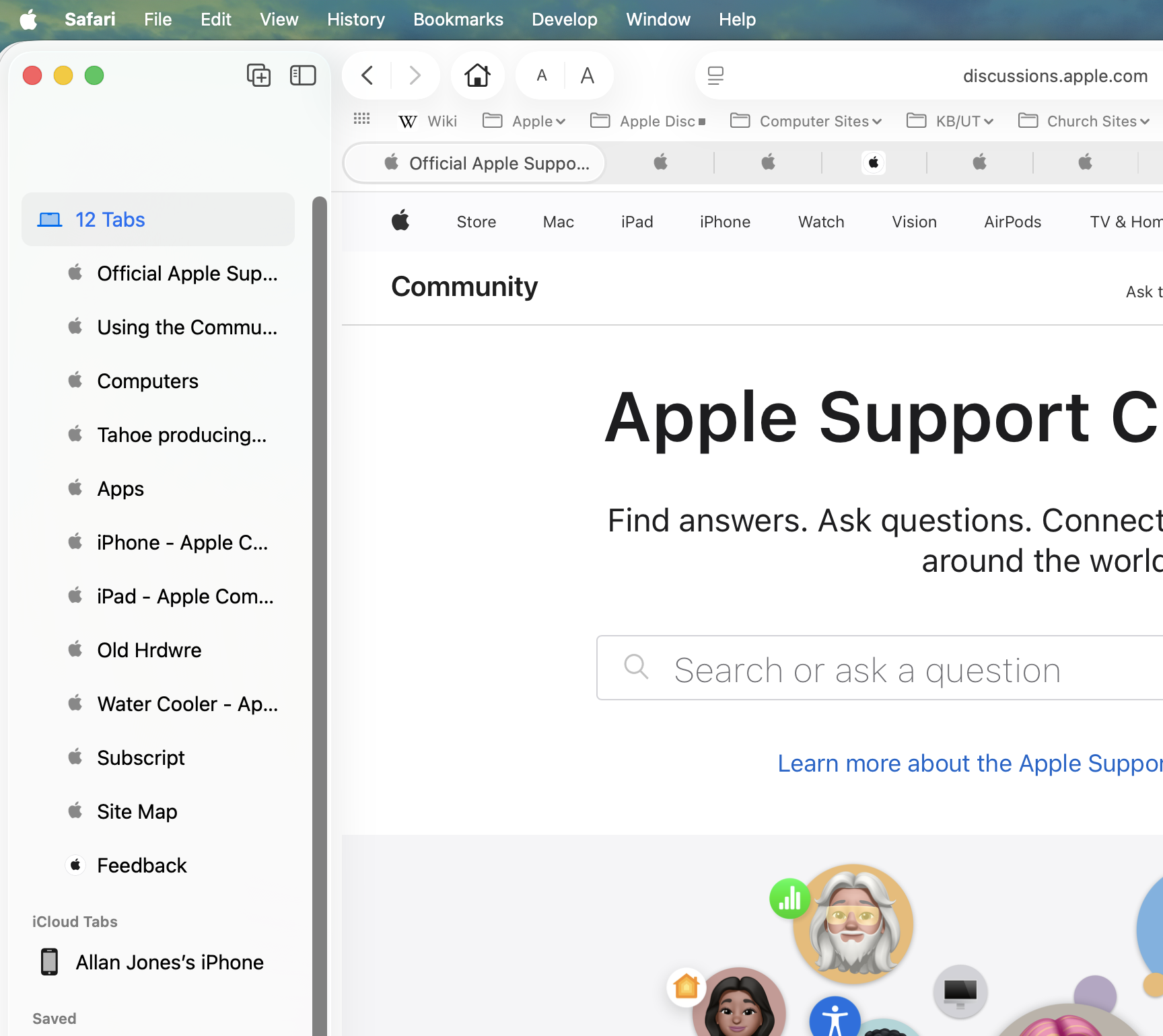Increase page text size with large A
The height and width of the screenshot is (1036, 1163).
tap(588, 75)
